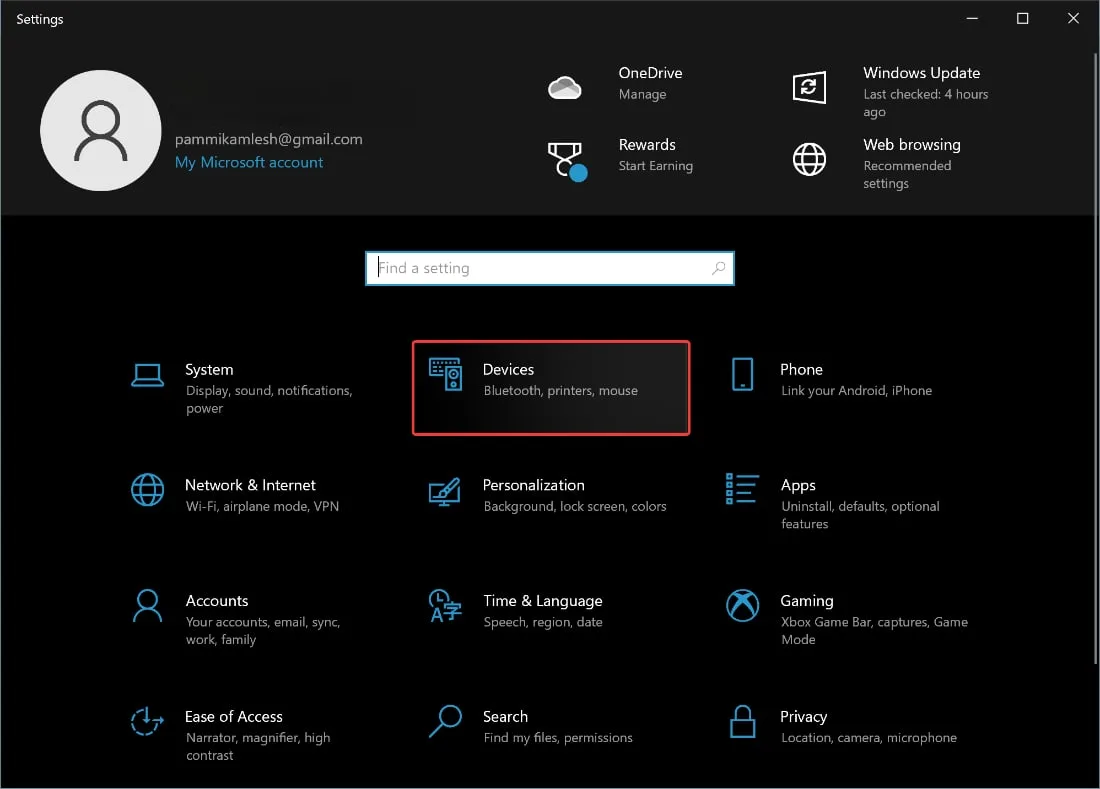Click the OneDrive title text
Image resolution: width=1100 pixels, height=789 pixels.
point(650,73)
